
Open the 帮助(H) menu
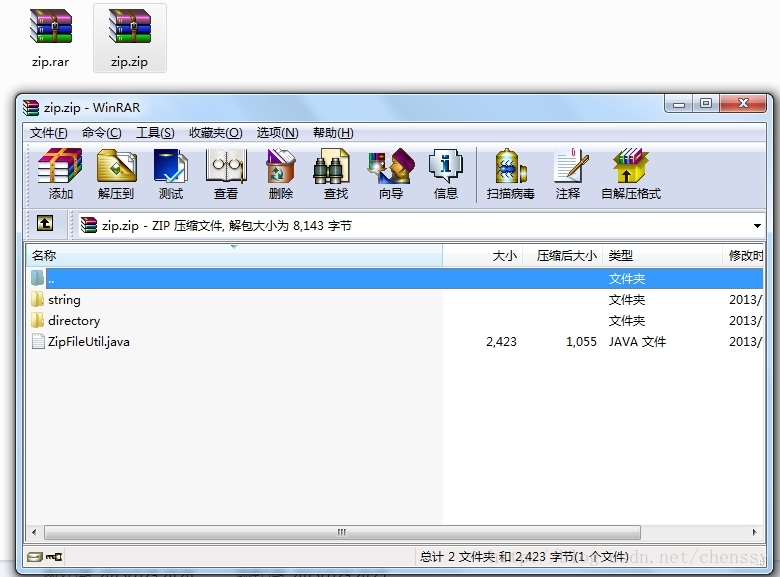[x=333, y=133]
